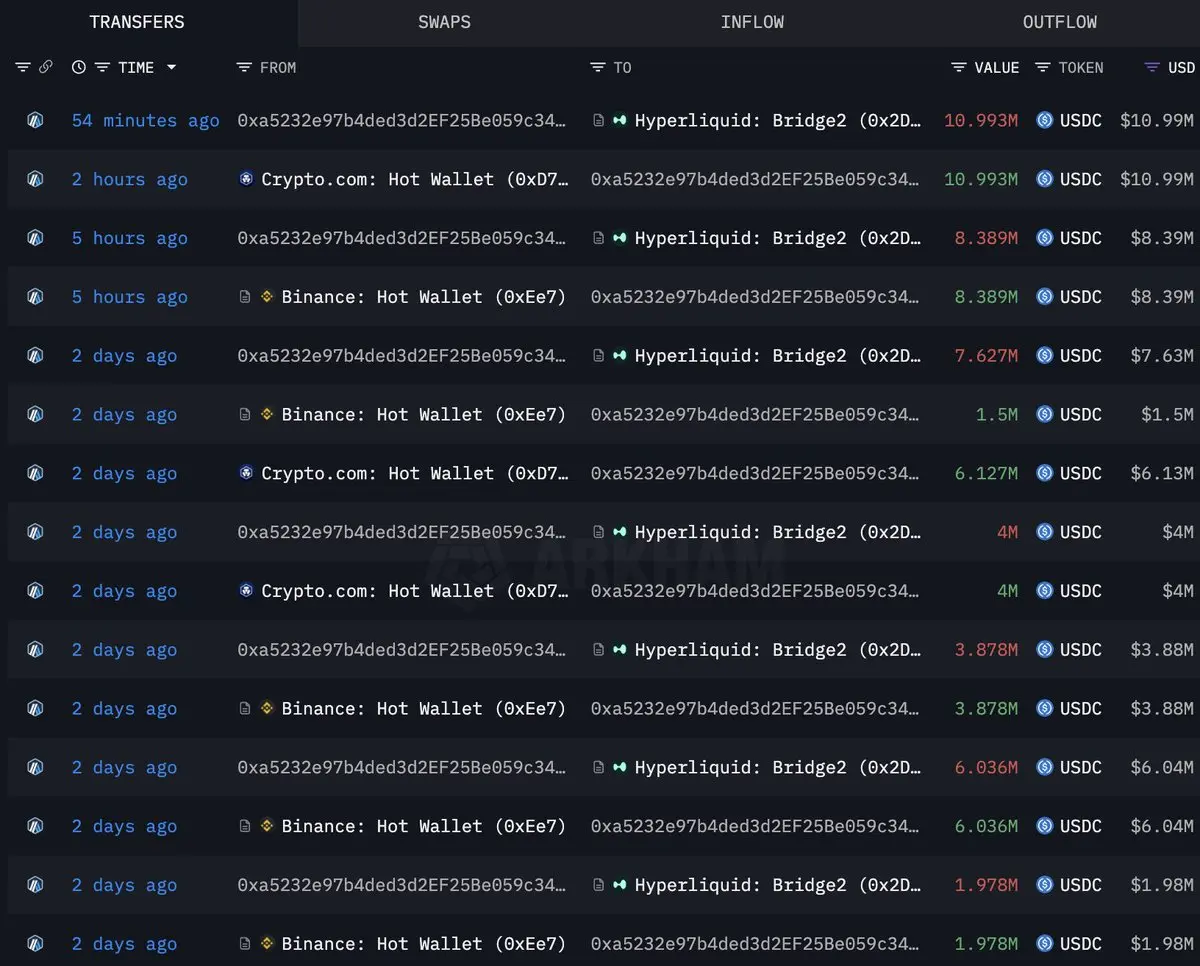
Task: Click the $6.13M USD amount
Action: 1161,473
